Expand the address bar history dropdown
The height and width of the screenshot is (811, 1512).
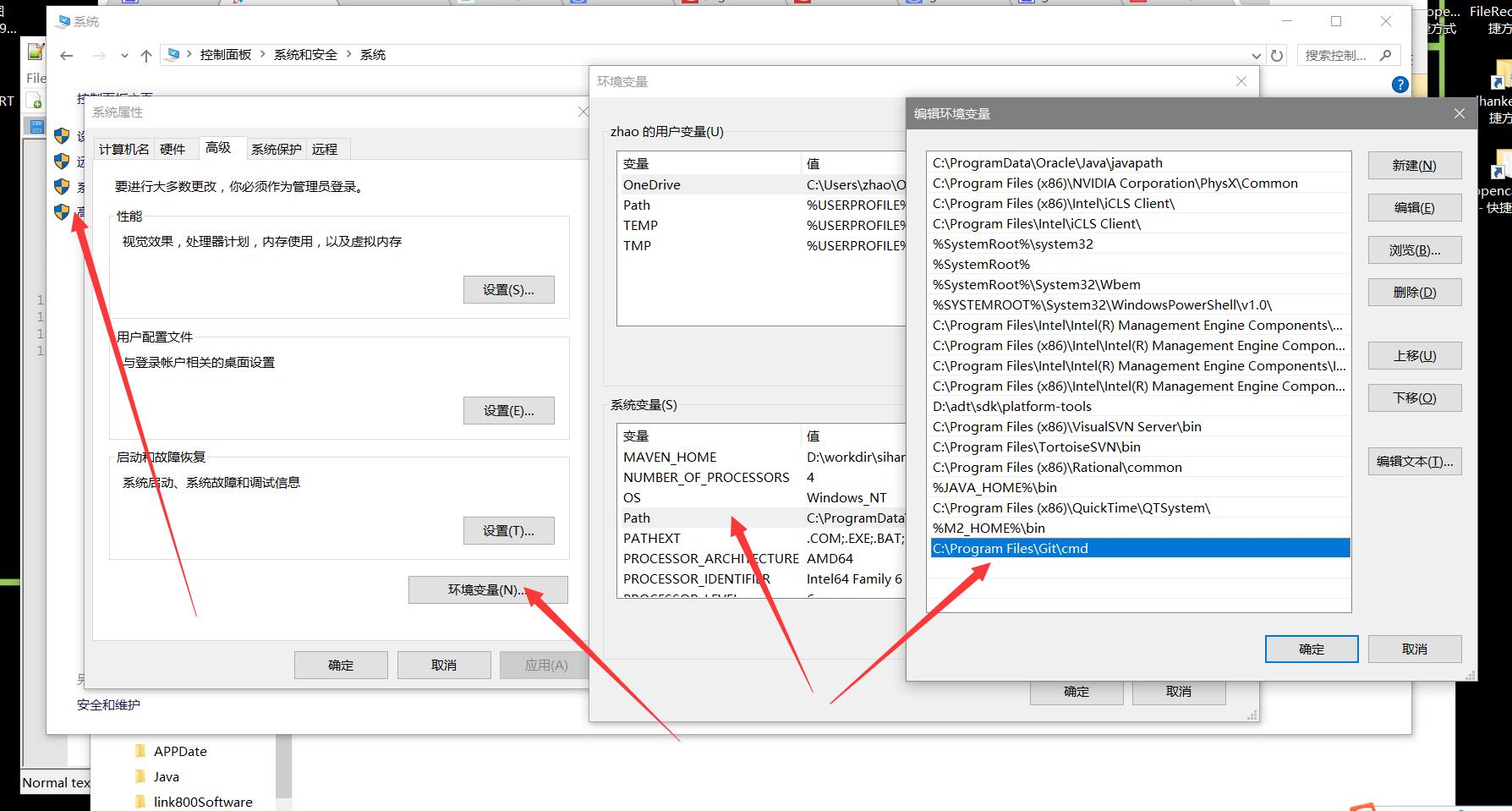[1256, 56]
